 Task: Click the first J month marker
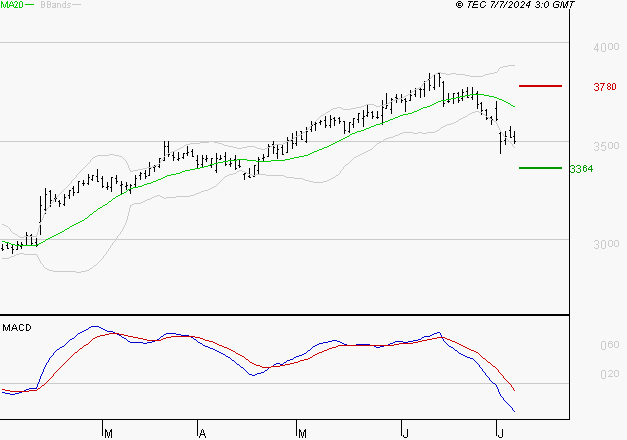point(405,434)
